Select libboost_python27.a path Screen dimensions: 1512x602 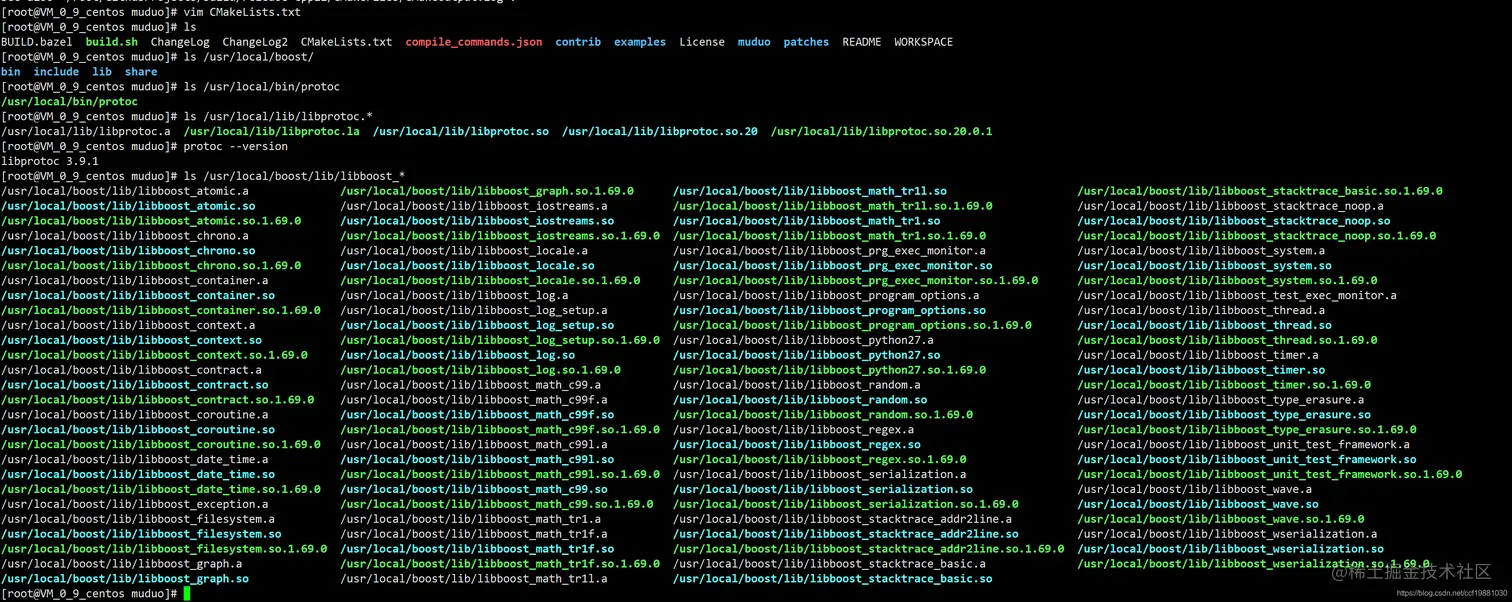[x=803, y=341]
